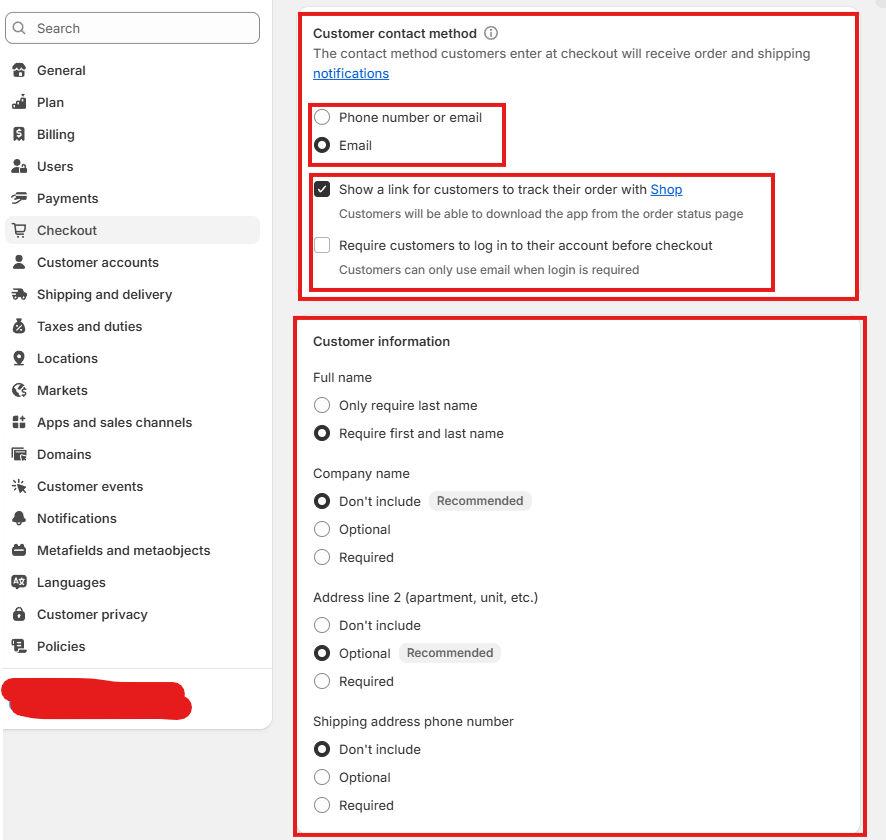Choose Optional for Company name
886x840 pixels.
click(322, 529)
